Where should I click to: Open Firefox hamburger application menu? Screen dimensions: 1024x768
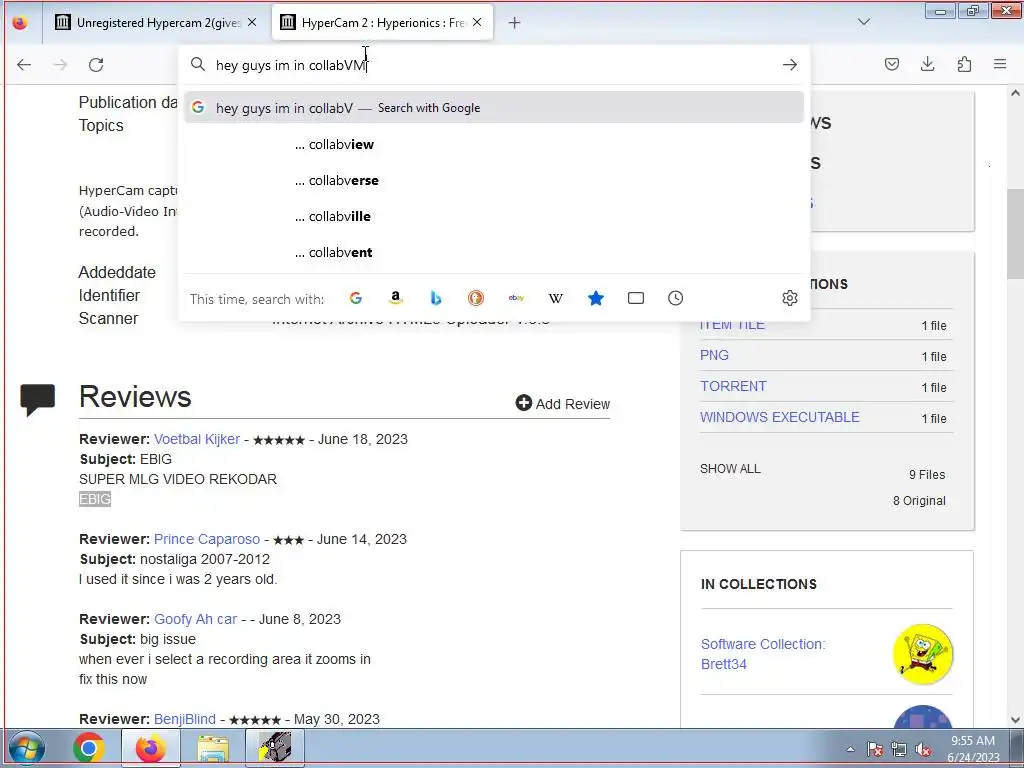click(1000, 64)
